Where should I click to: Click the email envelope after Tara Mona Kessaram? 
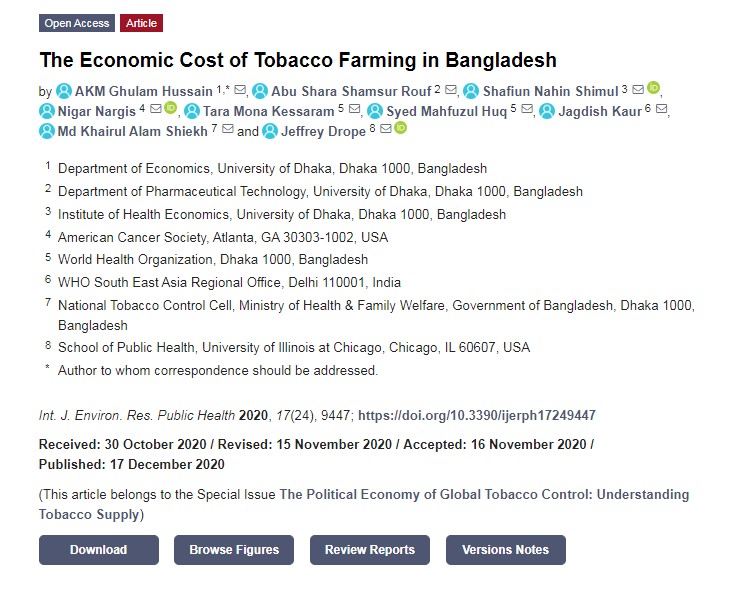354,110
